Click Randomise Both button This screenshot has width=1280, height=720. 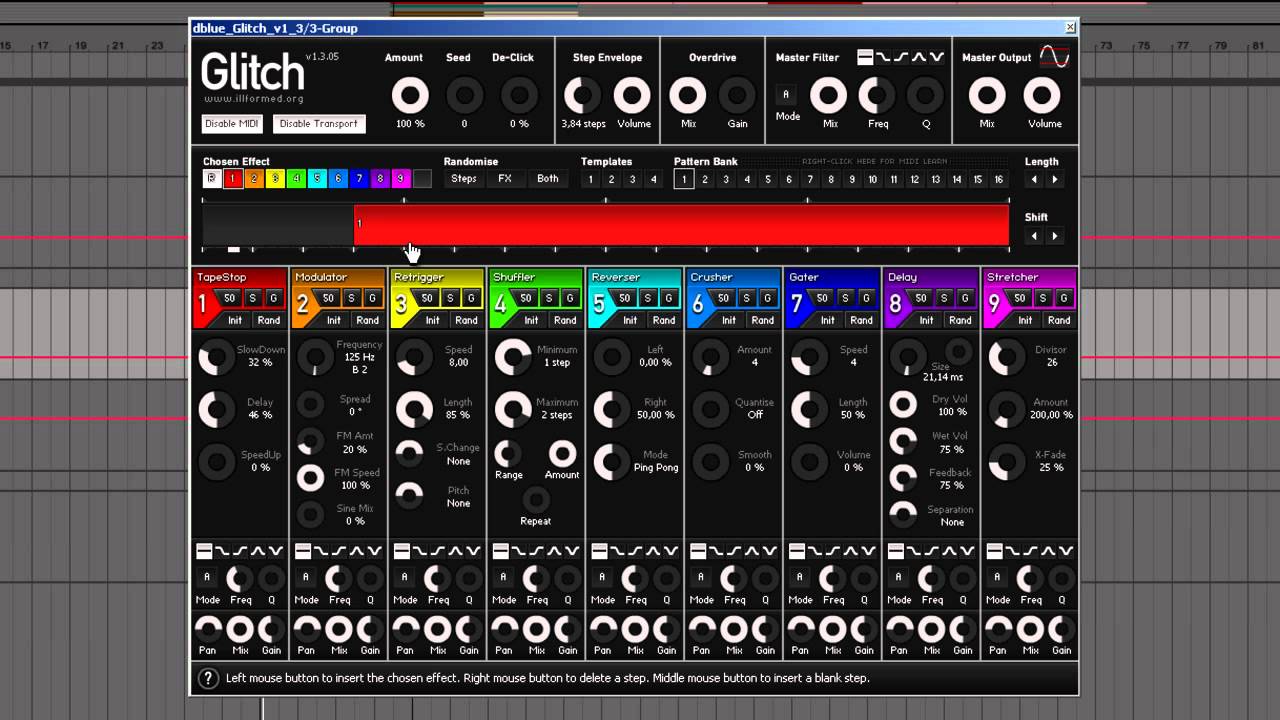pos(548,179)
